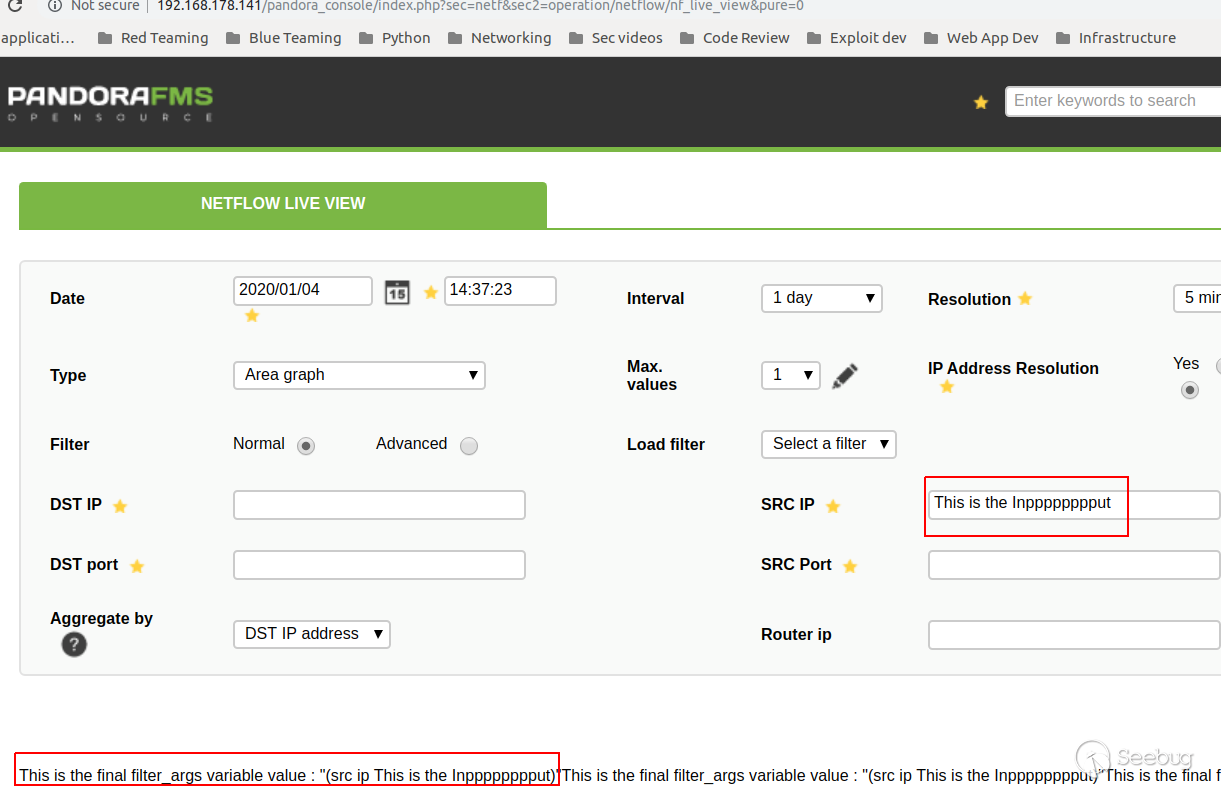The height and width of the screenshot is (786, 1221).
Task: Click the star icon below the date field
Action: pyautogui.click(x=252, y=315)
